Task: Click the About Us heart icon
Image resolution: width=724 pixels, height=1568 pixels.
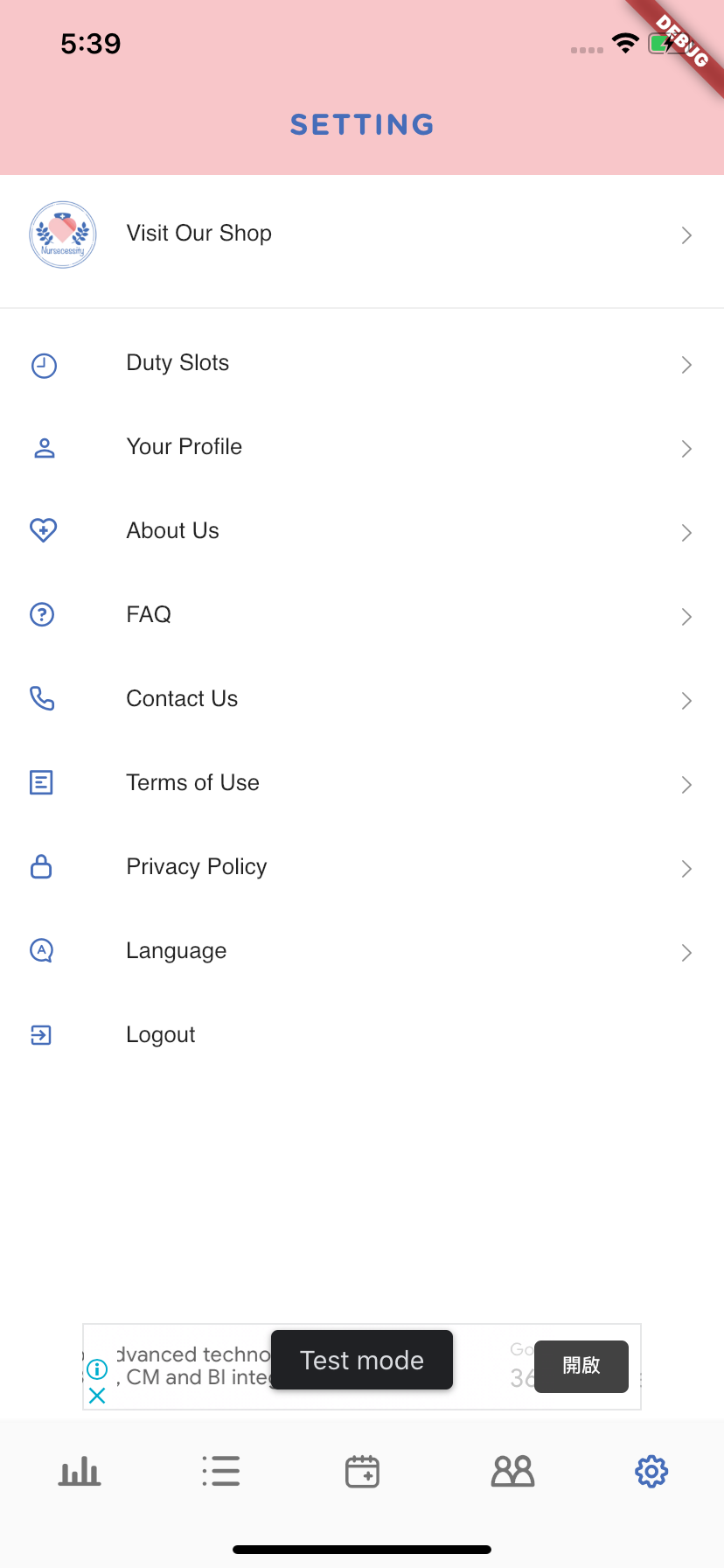Action: pos(43,530)
